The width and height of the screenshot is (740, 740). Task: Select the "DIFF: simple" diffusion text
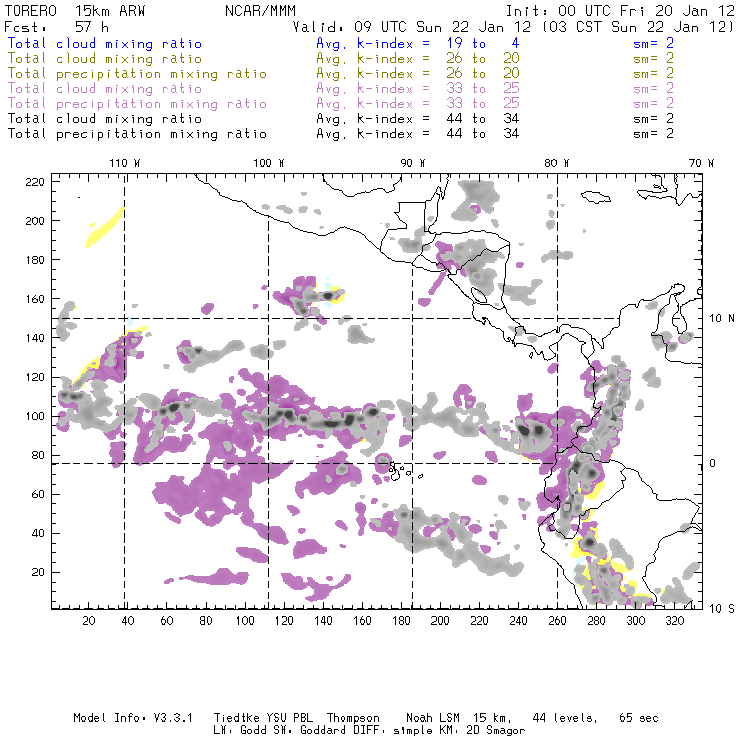pyautogui.click(x=395, y=731)
